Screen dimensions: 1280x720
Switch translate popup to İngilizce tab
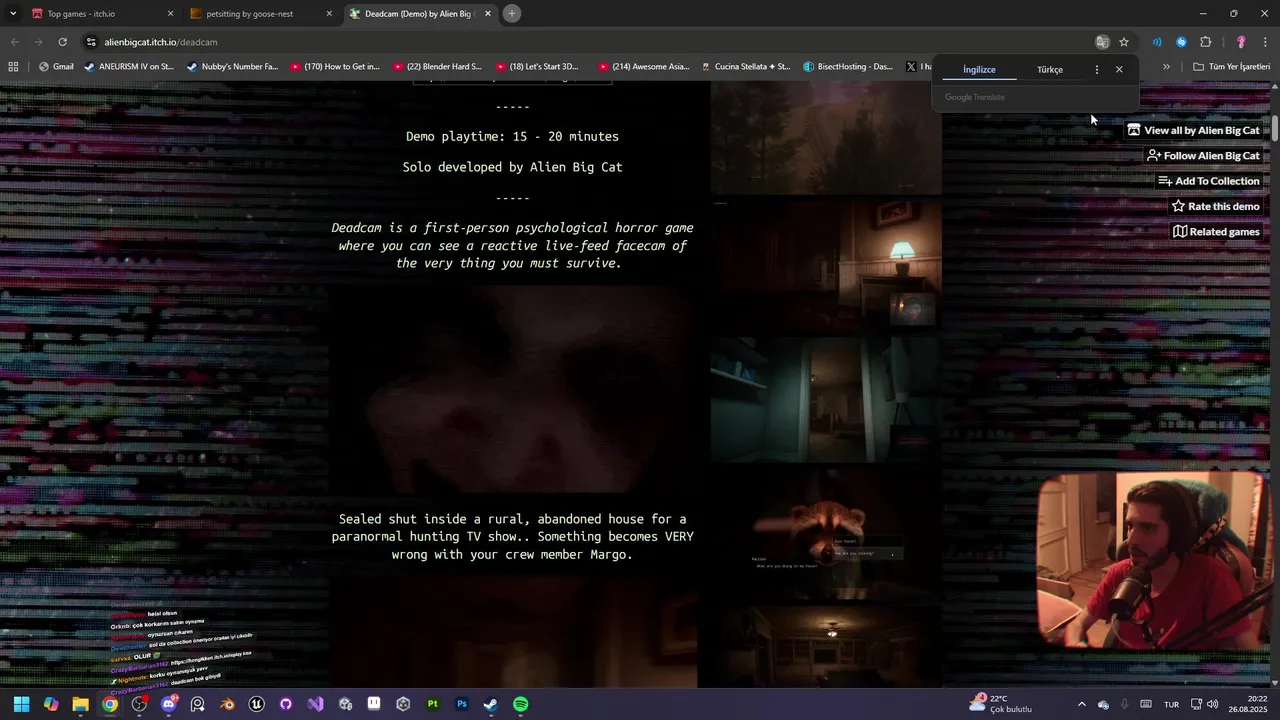point(979,70)
